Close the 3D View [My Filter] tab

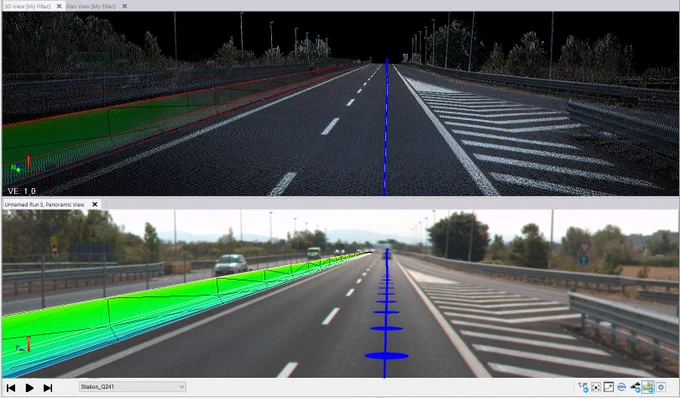(x=59, y=6)
